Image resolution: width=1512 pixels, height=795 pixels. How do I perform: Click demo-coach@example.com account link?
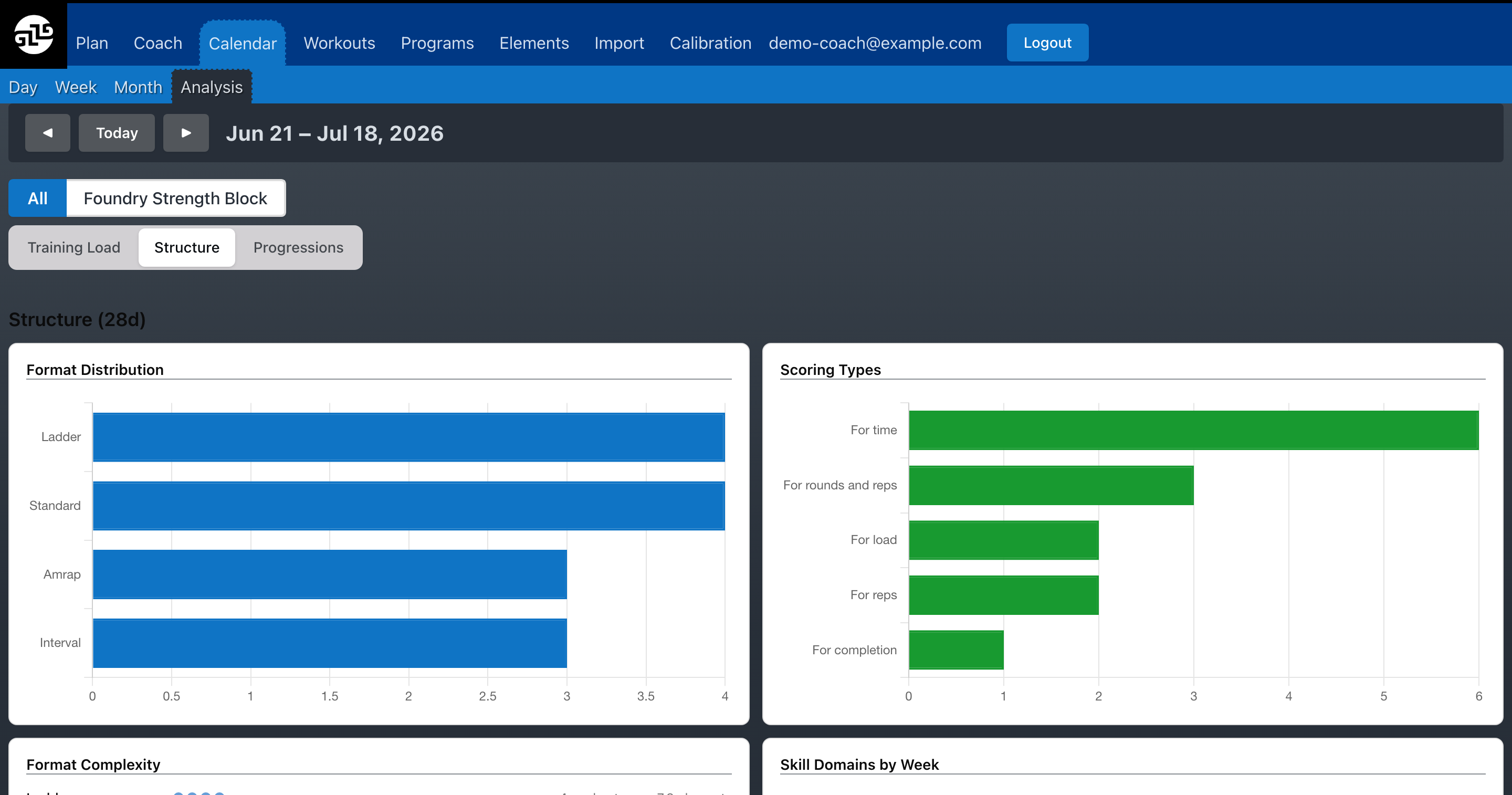click(875, 43)
